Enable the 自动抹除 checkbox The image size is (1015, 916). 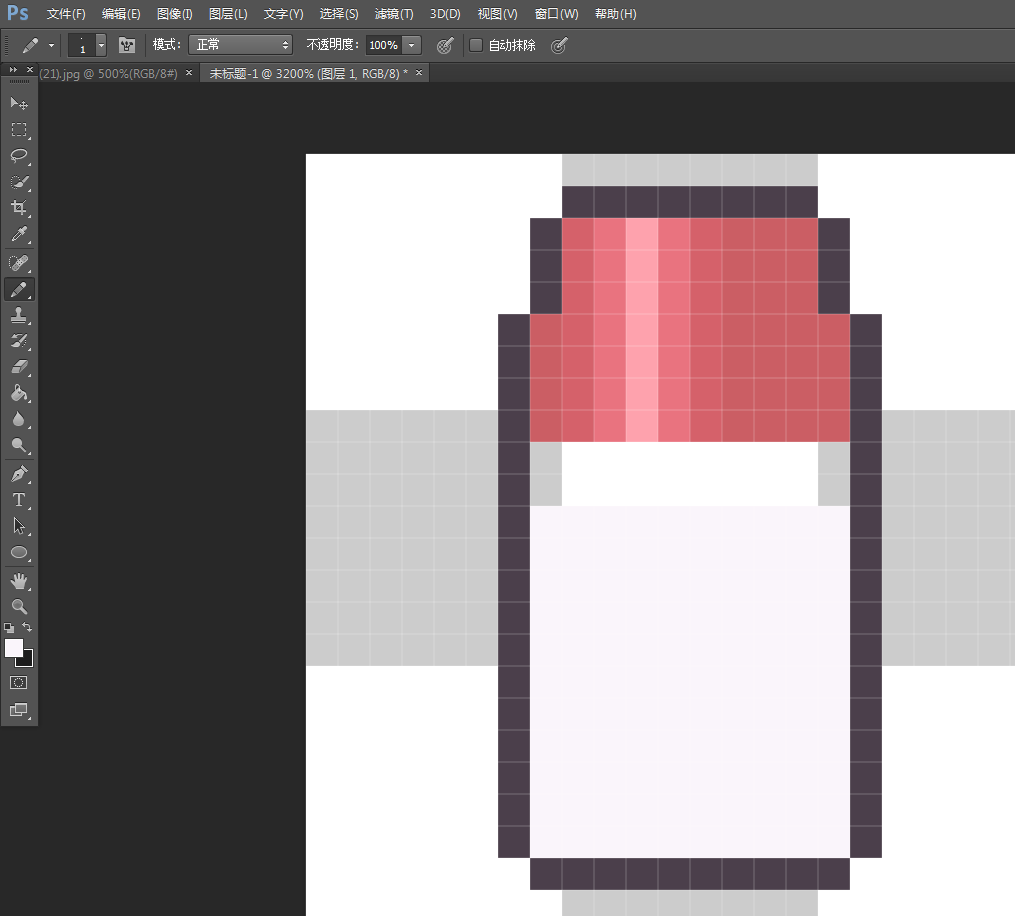(x=476, y=45)
